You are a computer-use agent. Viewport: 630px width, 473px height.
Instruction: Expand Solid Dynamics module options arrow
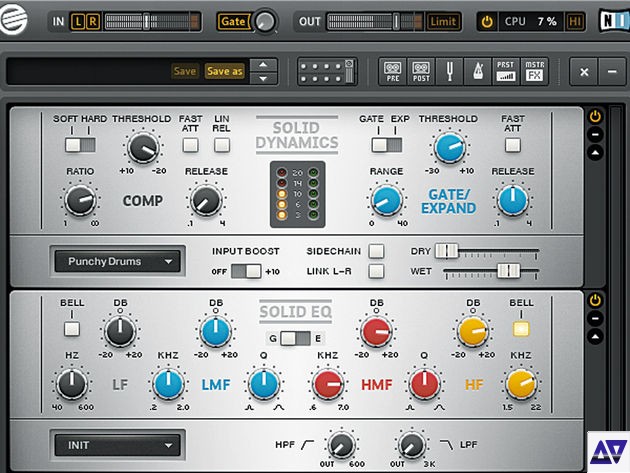pyautogui.click(x=595, y=152)
